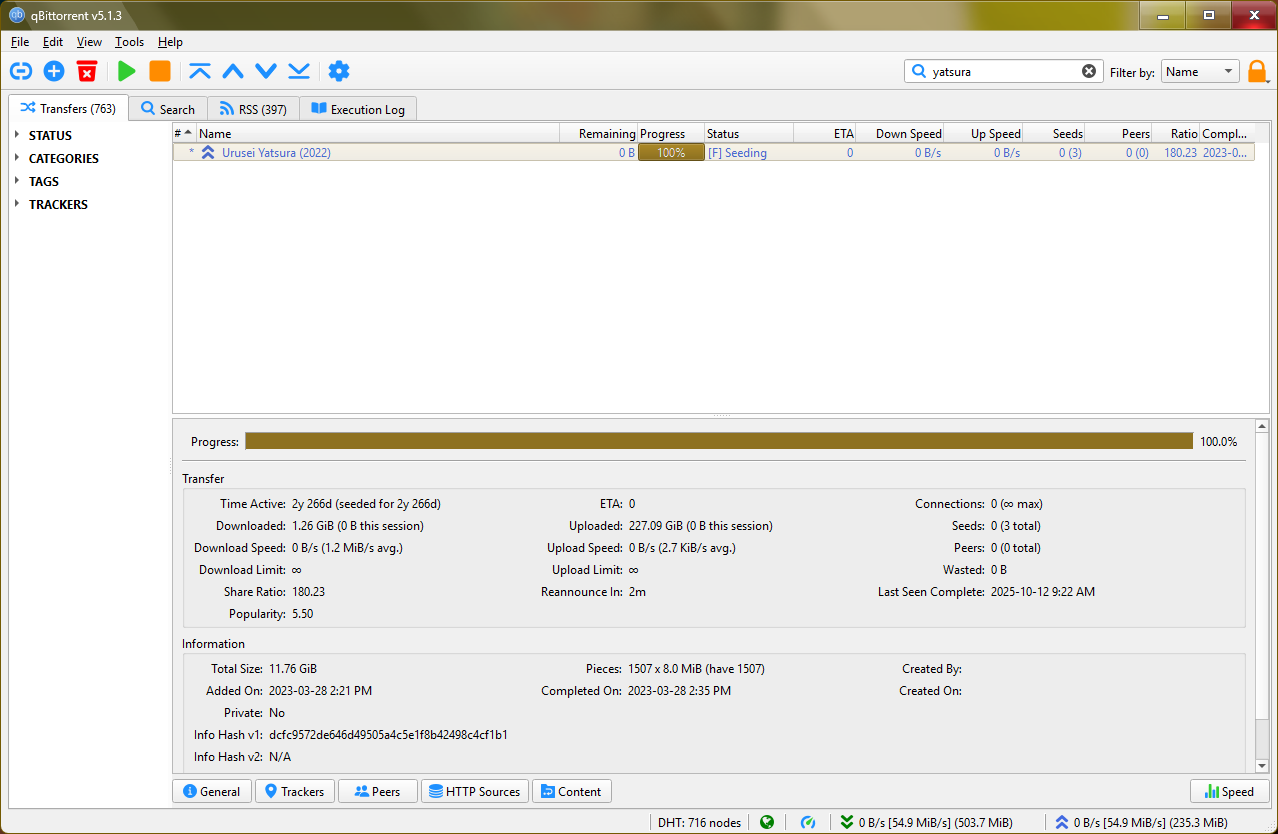Show the Content properties panel
The image size is (1278, 834).
571,791
